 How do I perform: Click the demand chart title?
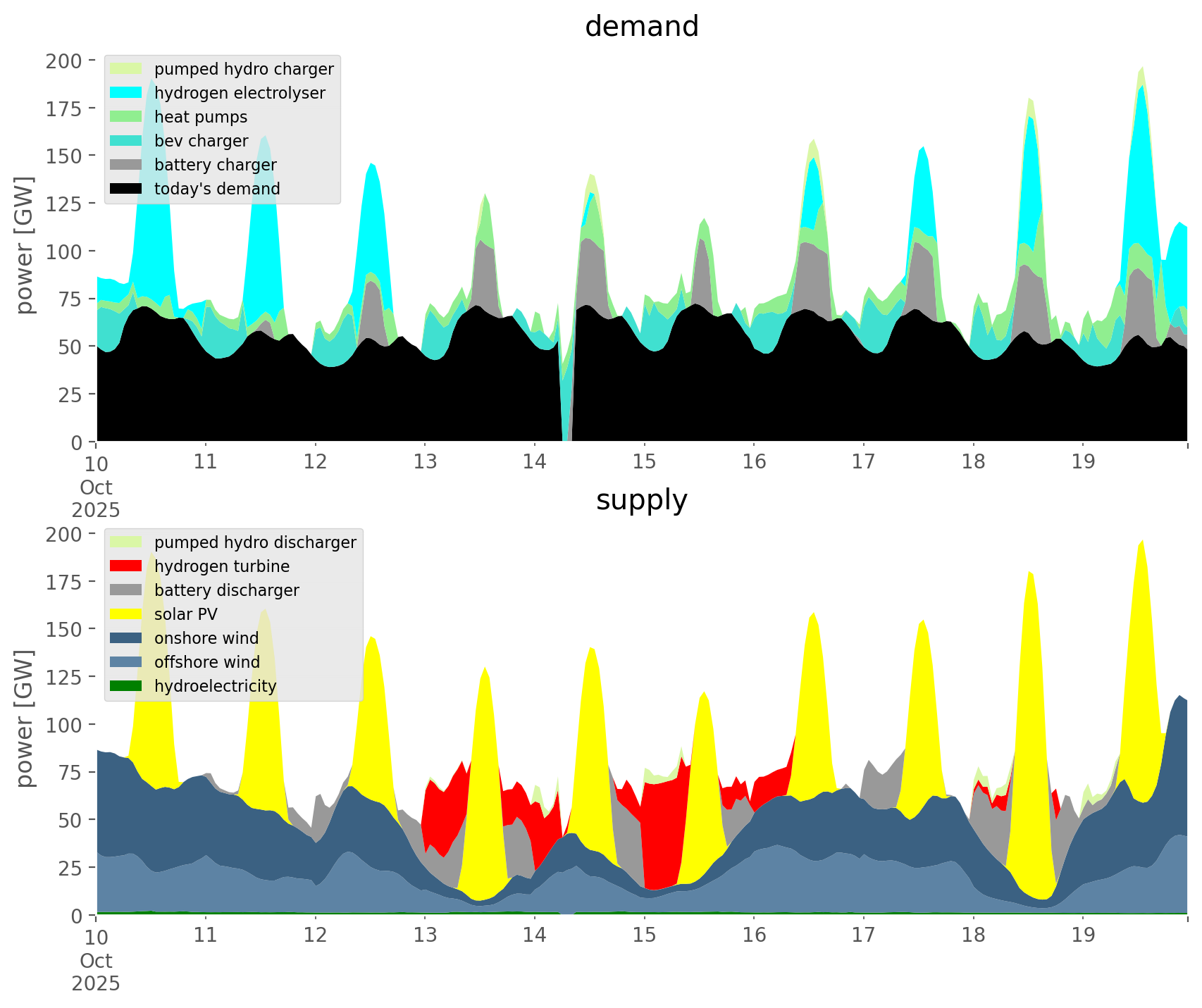click(641, 27)
